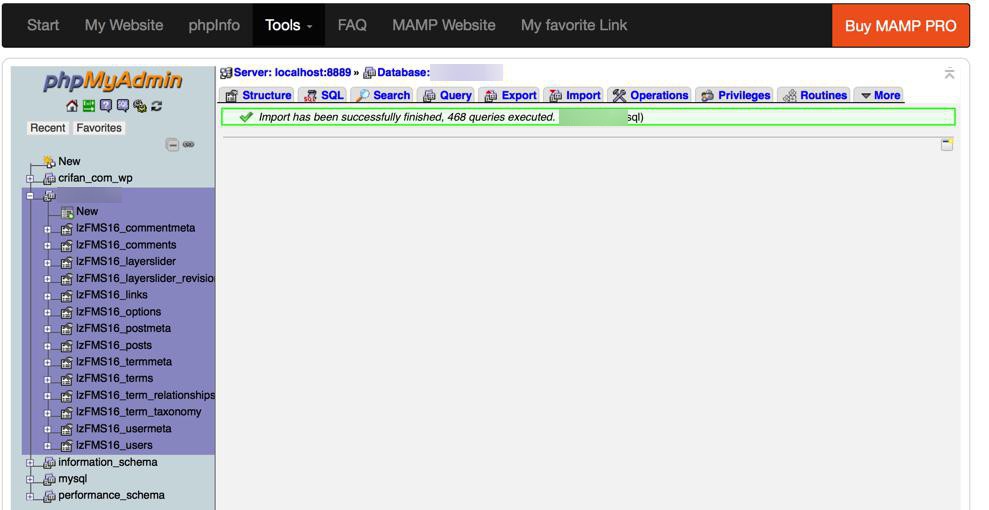Screen dimensions: 989x510
Task: Open phpInfo in the top bar
Action: click(x=214, y=25)
